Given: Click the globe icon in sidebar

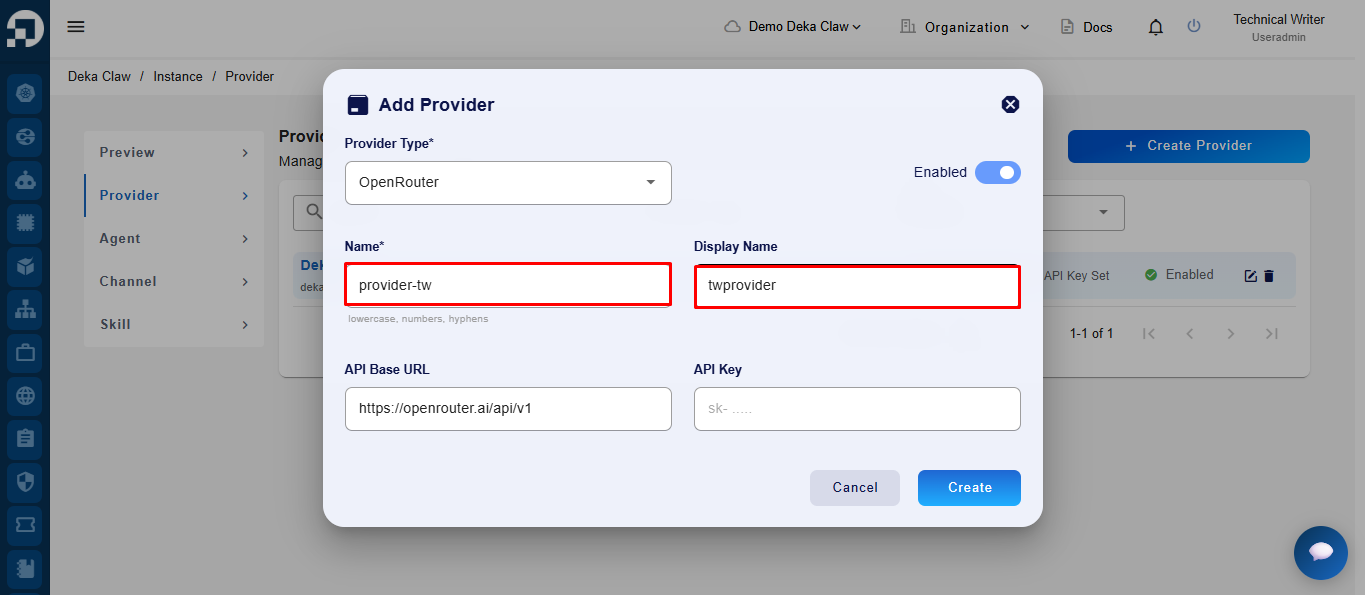Looking at the screenshot, I should [x=25, y=395].
